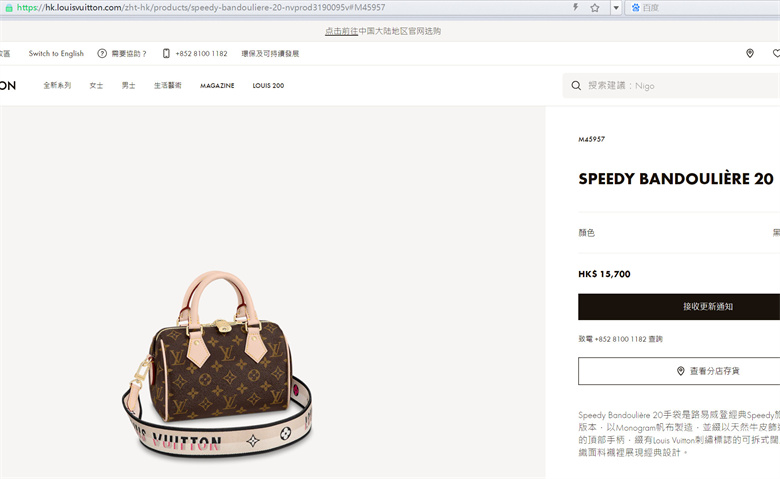Click the 点击前往 mainland China site link

click(341, 31)
